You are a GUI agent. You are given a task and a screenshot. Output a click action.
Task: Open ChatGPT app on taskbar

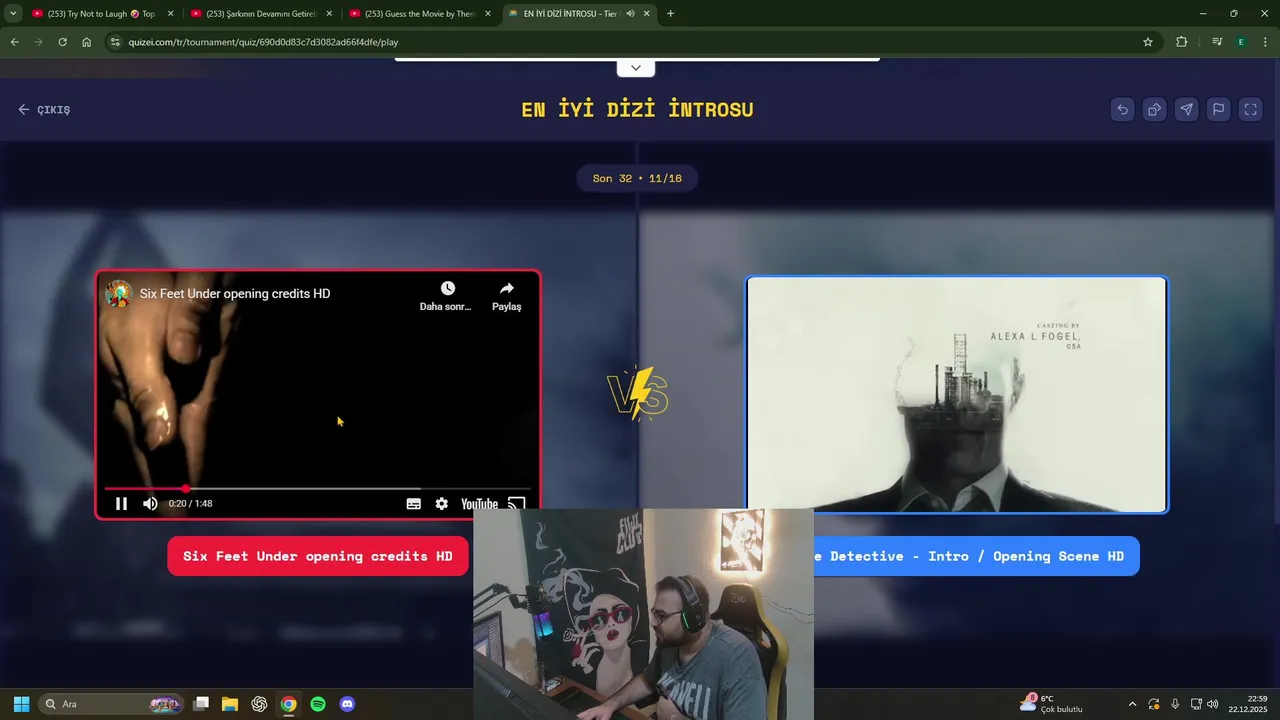coord(259,704)
